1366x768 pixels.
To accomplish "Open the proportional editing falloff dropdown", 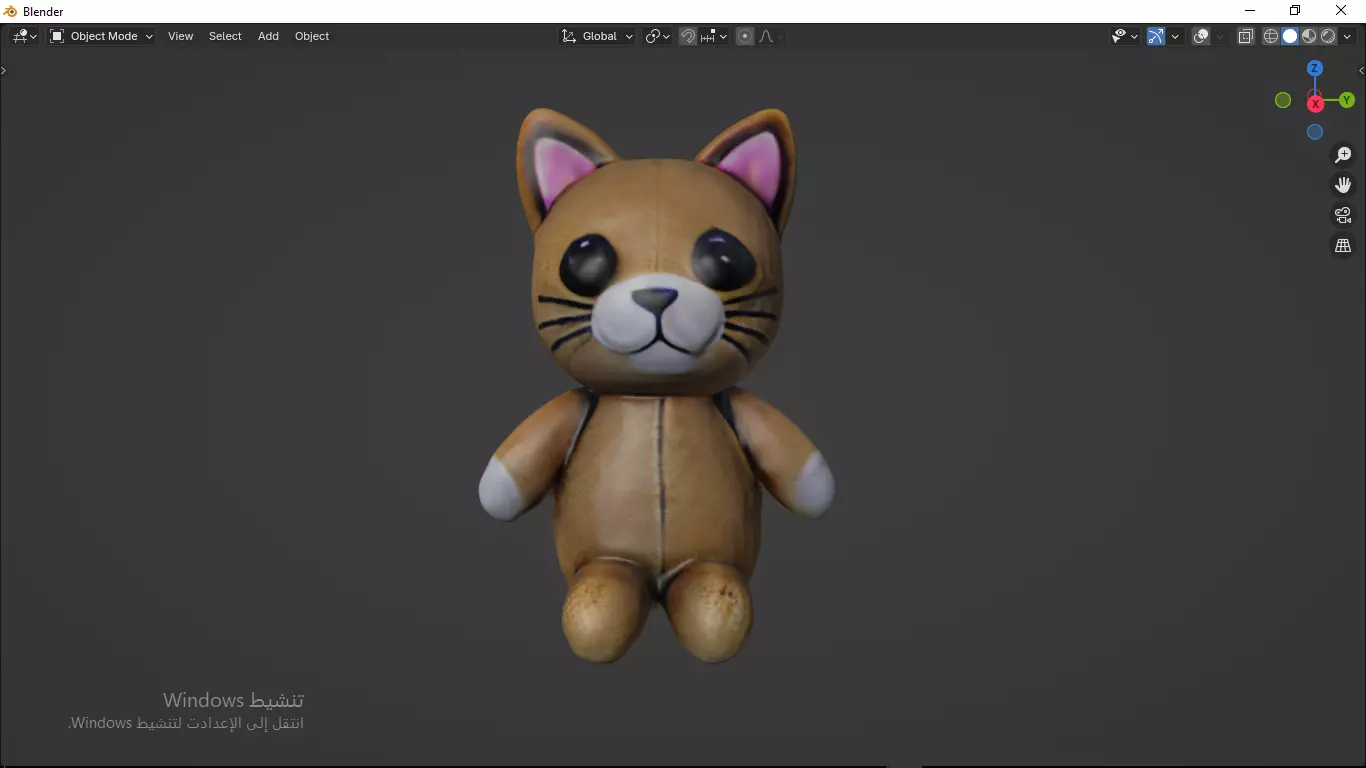I will [770, 36].
